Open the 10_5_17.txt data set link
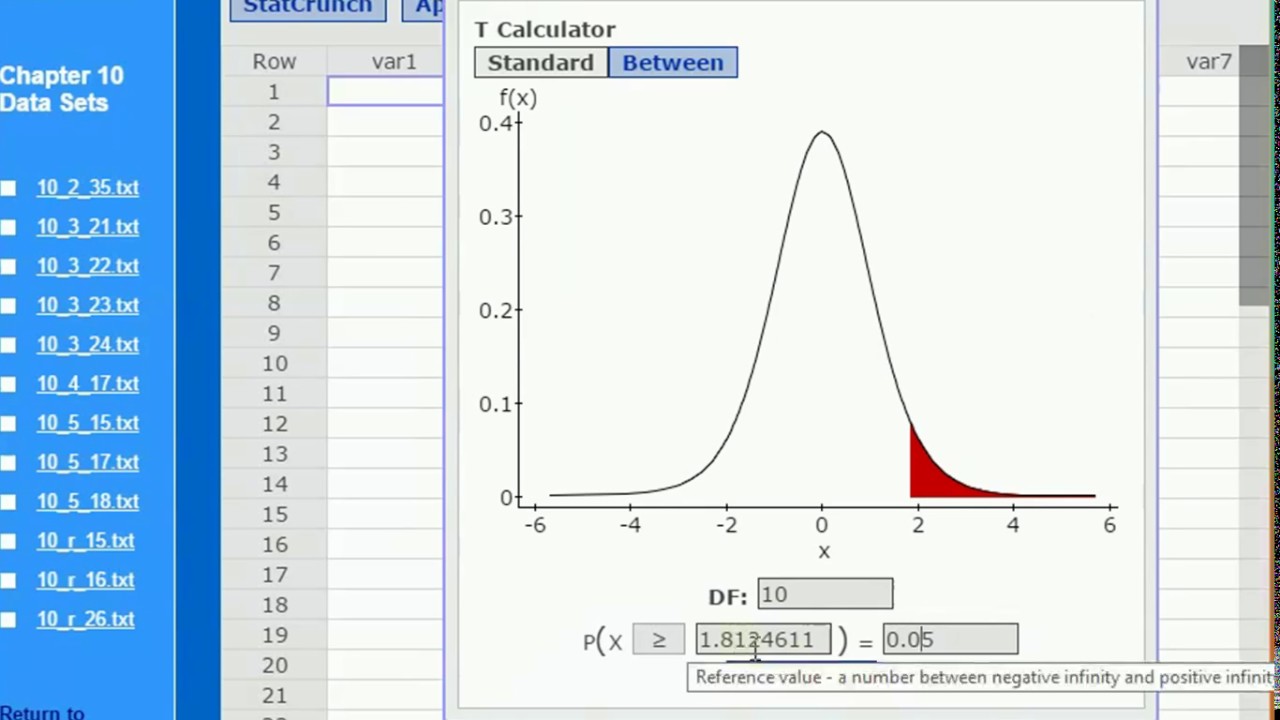Image resolution: width=1280 pixels, height=720 pixels. coord(88,461)
